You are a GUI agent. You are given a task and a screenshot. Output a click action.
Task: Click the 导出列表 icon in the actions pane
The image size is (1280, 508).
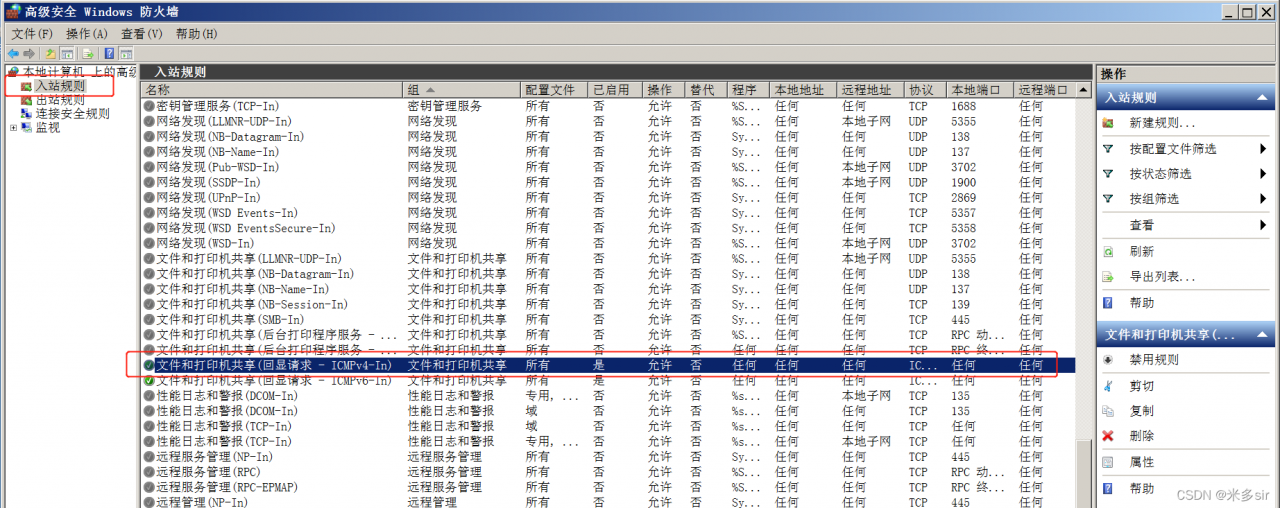pos(1108,277)
